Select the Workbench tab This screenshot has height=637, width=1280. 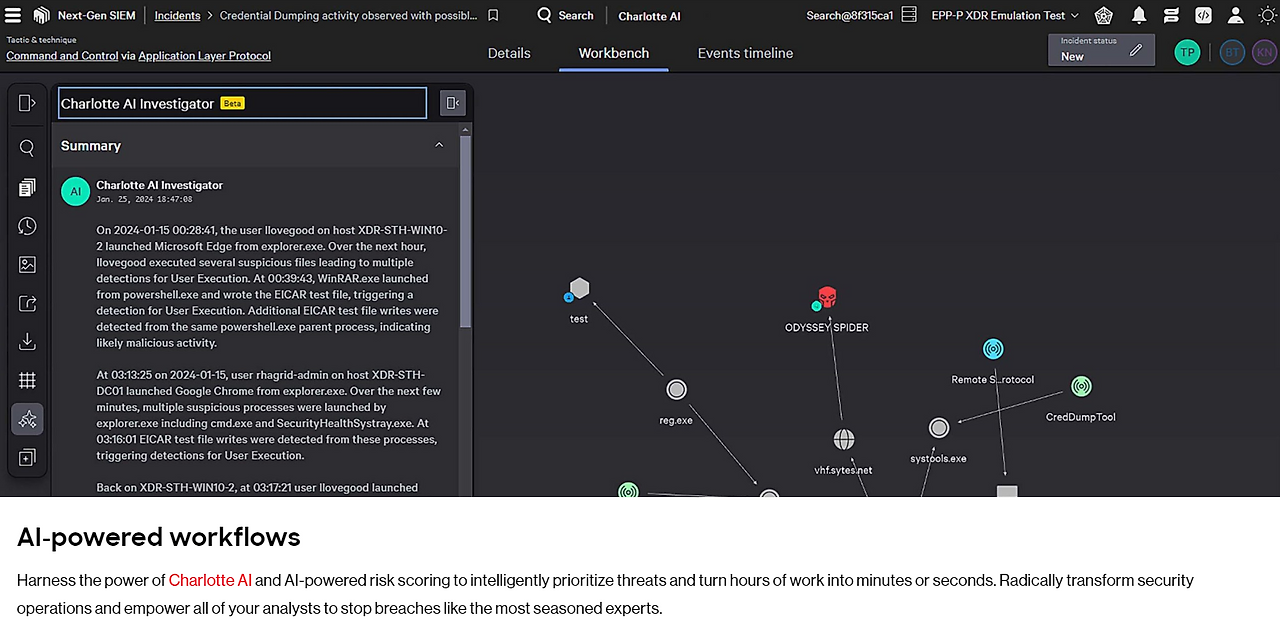614,53
